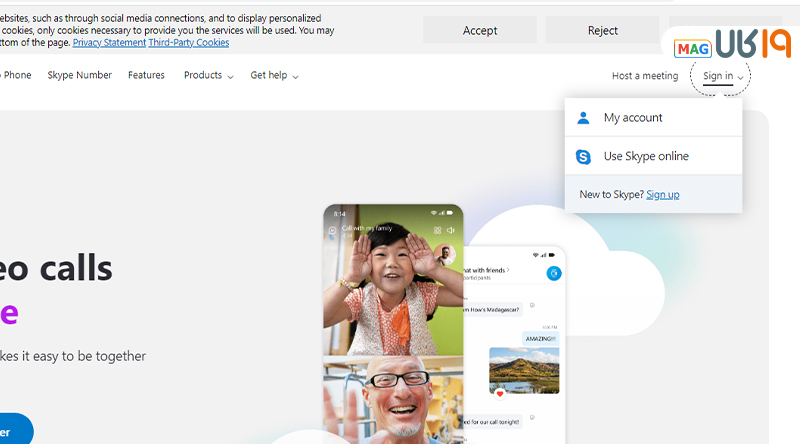
Task: Expand the Products dropdown menu
Action: 209,75
